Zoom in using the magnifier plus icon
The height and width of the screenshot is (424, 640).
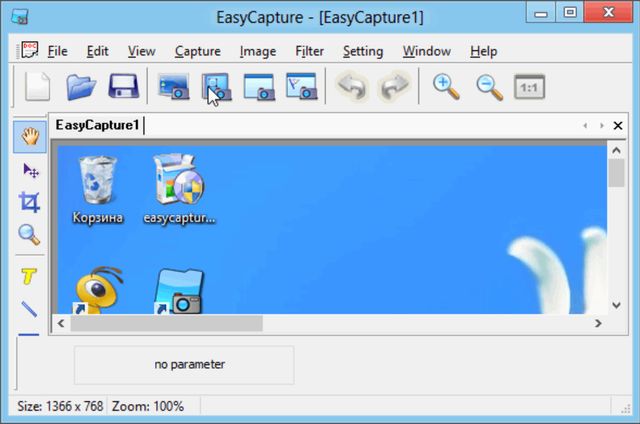pos(445,87)
